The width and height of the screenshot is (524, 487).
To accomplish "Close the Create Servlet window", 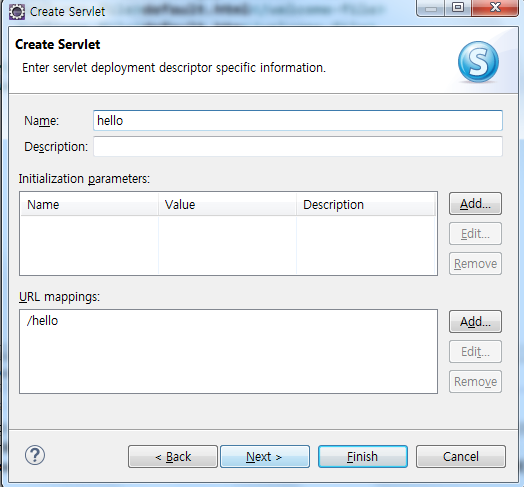I will tap(495, 7).
